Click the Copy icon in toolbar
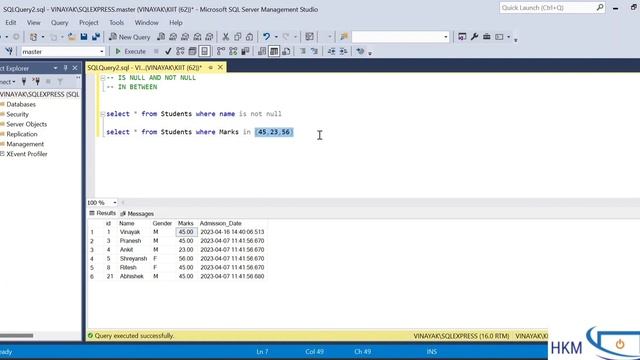 [x=238, y=37]
